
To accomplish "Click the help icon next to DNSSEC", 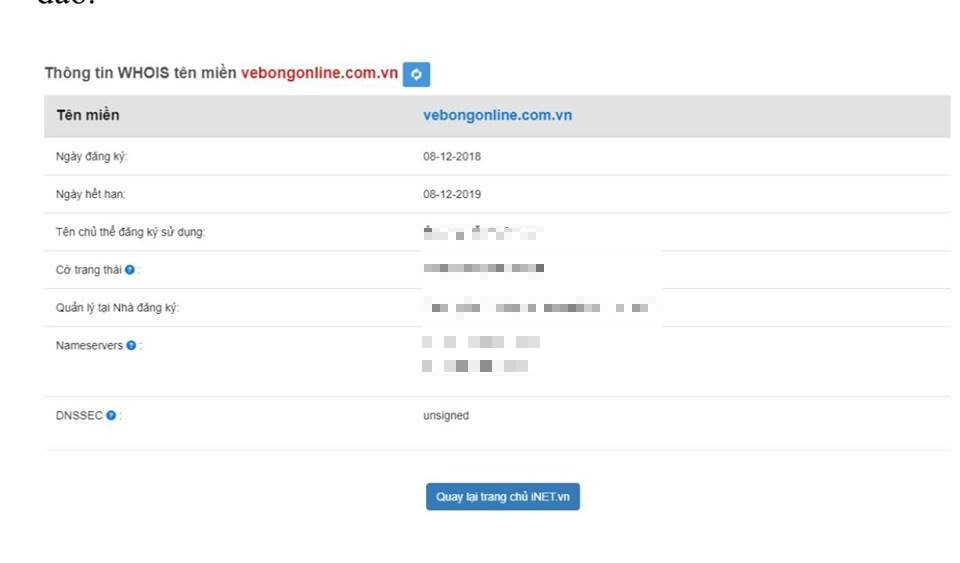I will (x=111, y=416).
